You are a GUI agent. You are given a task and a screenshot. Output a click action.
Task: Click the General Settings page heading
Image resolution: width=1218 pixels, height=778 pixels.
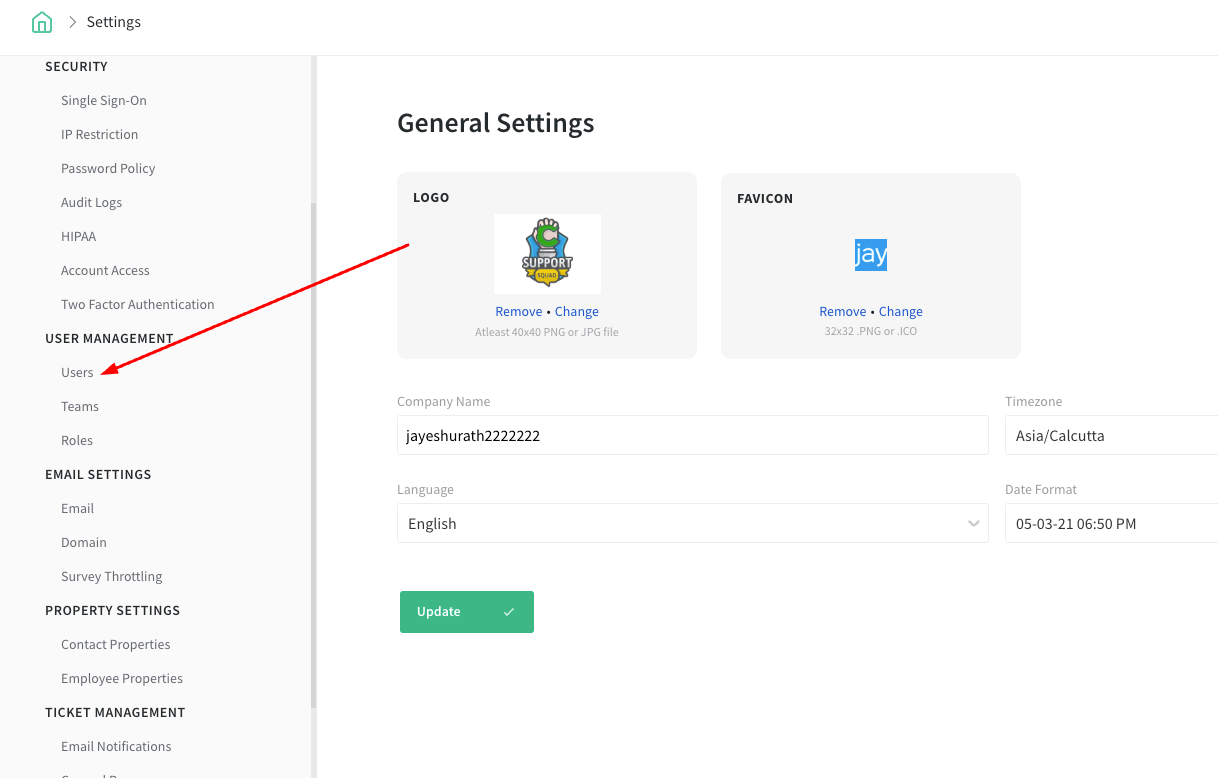pyautogui.click(x=496, y=123)
